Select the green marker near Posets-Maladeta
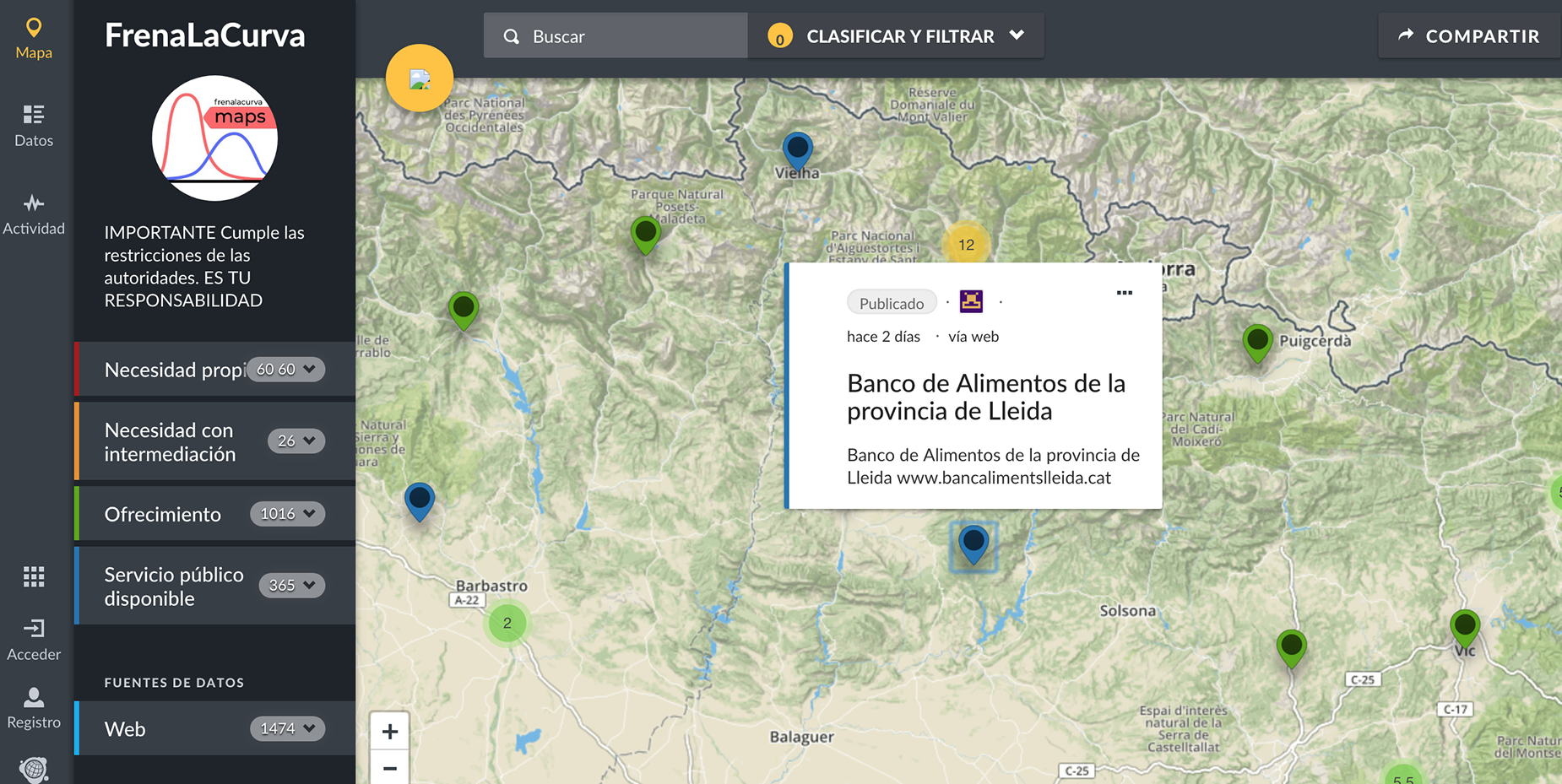Viewport: 1562px width, 784px height. (x=645, y=235)
